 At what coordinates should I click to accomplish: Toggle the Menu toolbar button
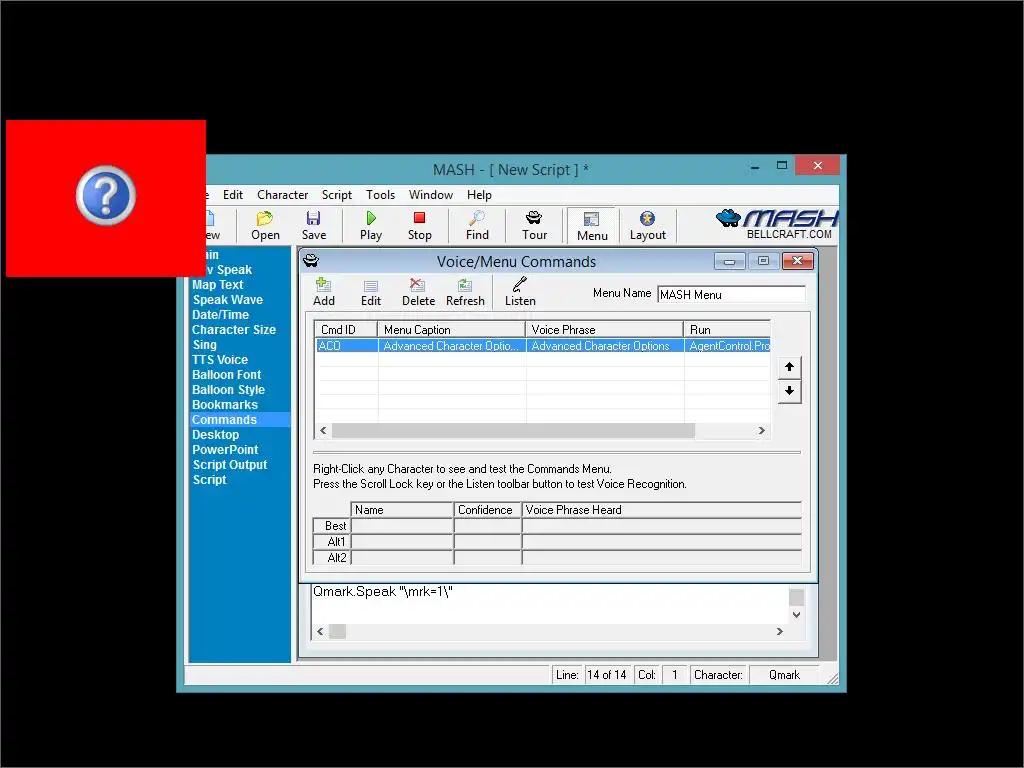592,226
